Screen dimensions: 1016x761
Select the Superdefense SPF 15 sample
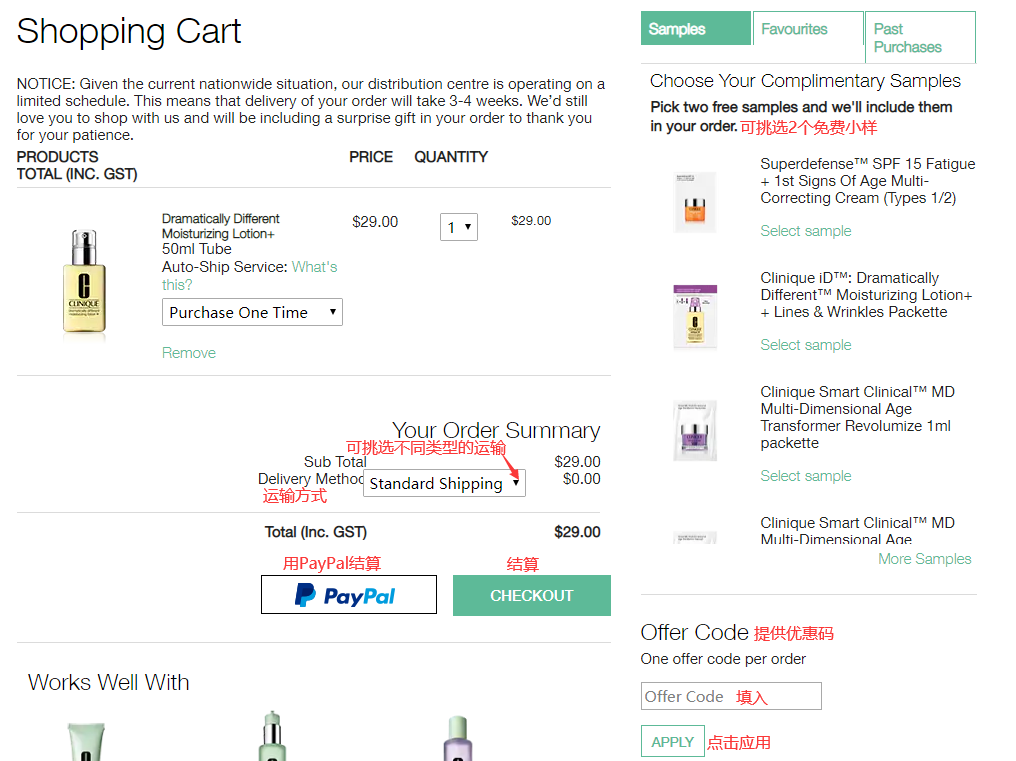click(806, 231)
